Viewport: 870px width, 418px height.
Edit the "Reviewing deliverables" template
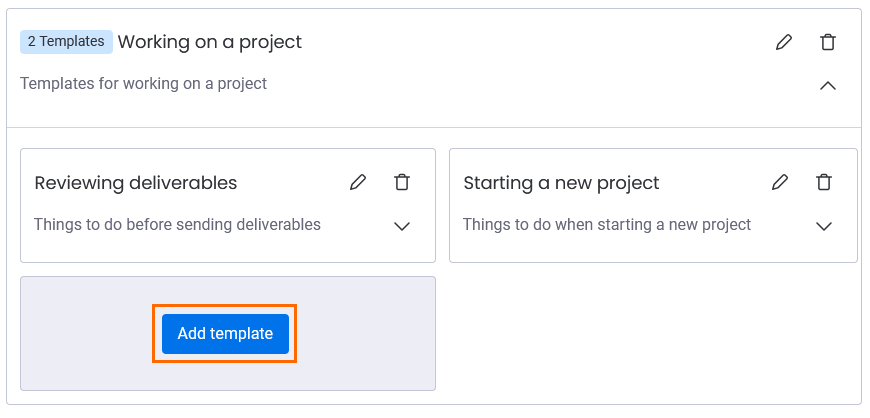point(358,182)
